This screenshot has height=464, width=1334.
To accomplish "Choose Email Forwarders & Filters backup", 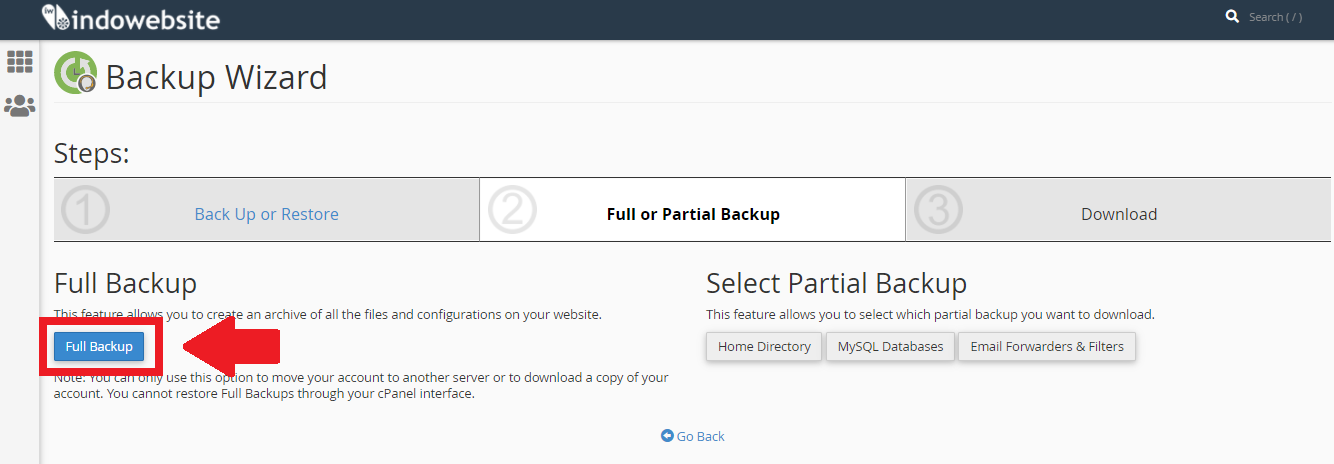I will [x=1047, y=347].
